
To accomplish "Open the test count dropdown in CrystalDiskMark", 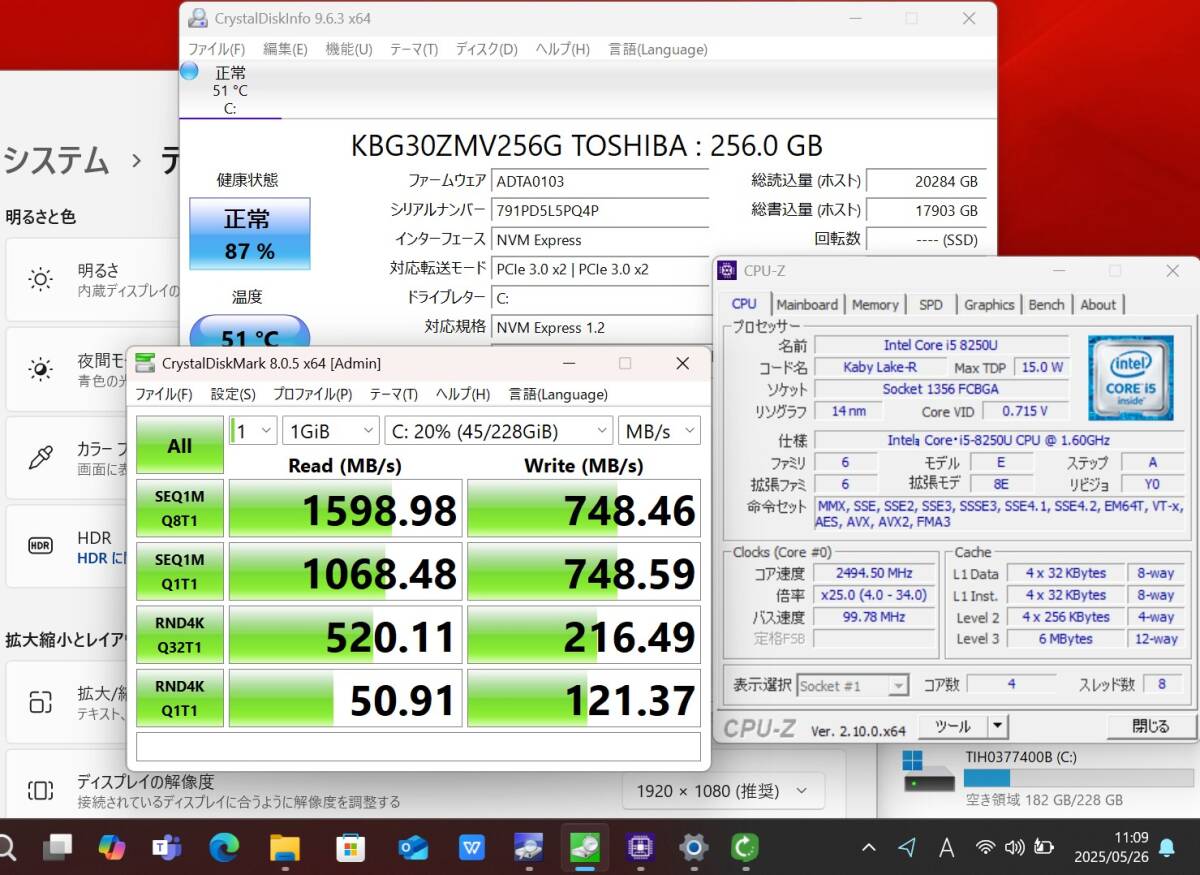I will [253, 431].
